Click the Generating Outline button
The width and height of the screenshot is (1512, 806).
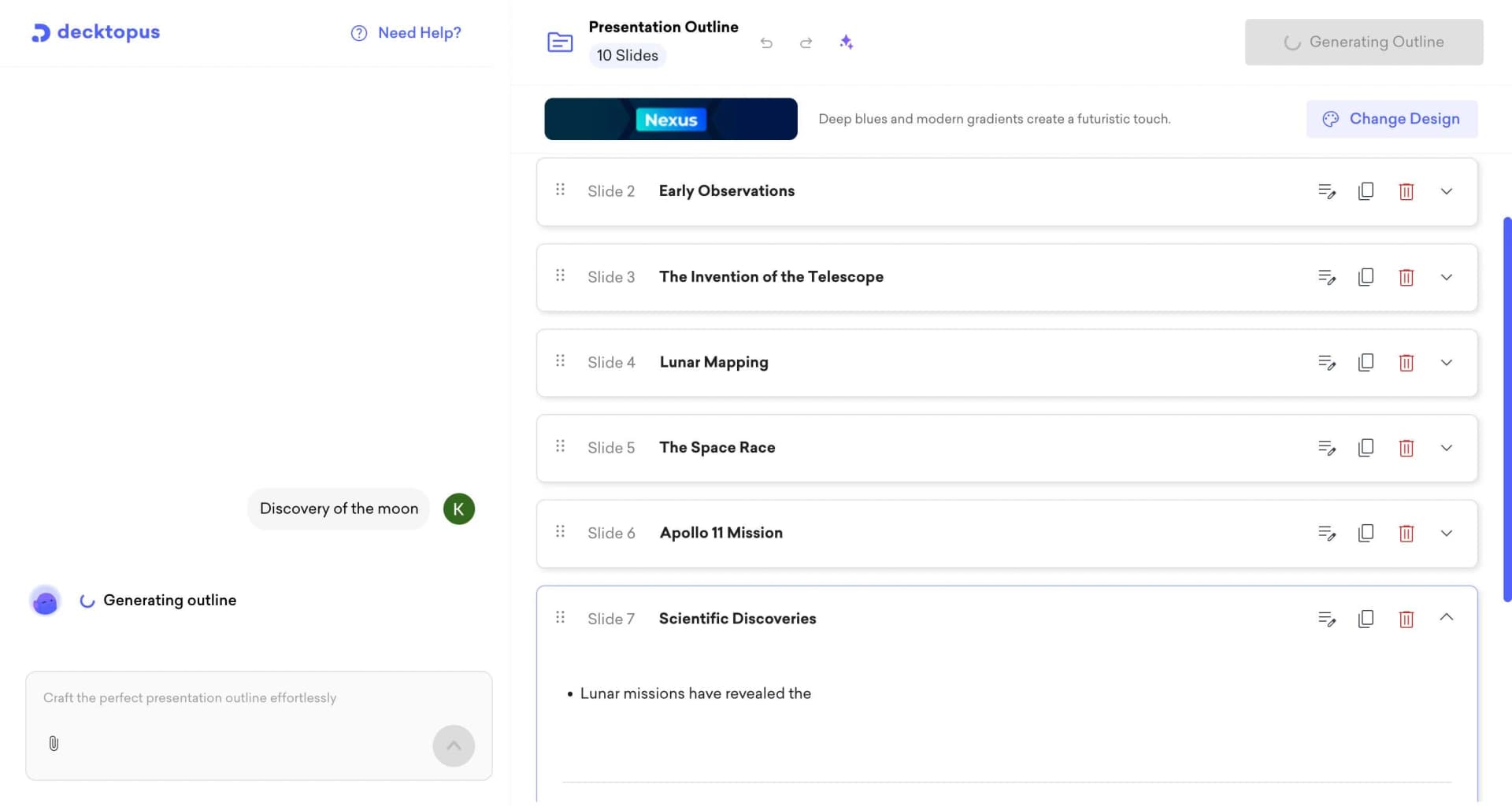(x=1364, y=42)
